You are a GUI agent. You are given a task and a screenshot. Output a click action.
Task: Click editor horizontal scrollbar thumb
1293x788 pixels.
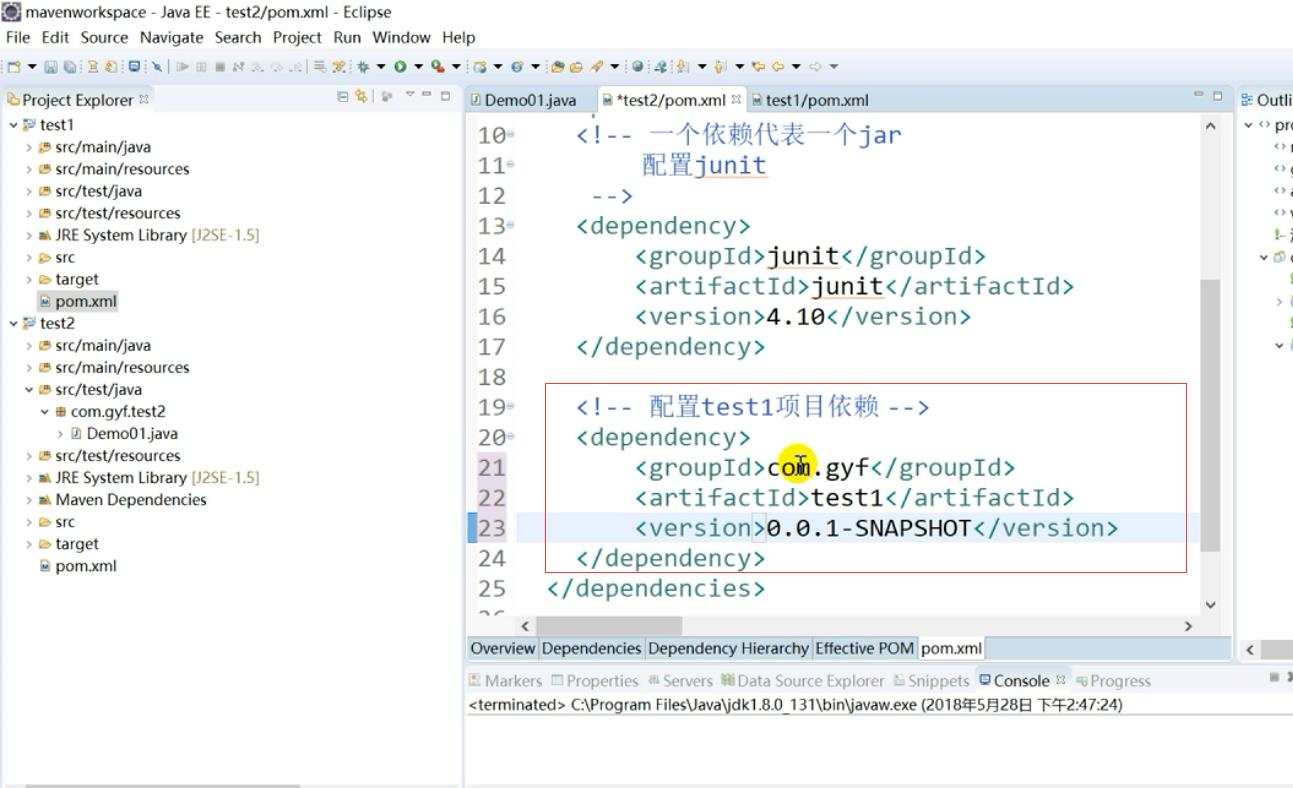pyautogui.click(x=610, y=625)
